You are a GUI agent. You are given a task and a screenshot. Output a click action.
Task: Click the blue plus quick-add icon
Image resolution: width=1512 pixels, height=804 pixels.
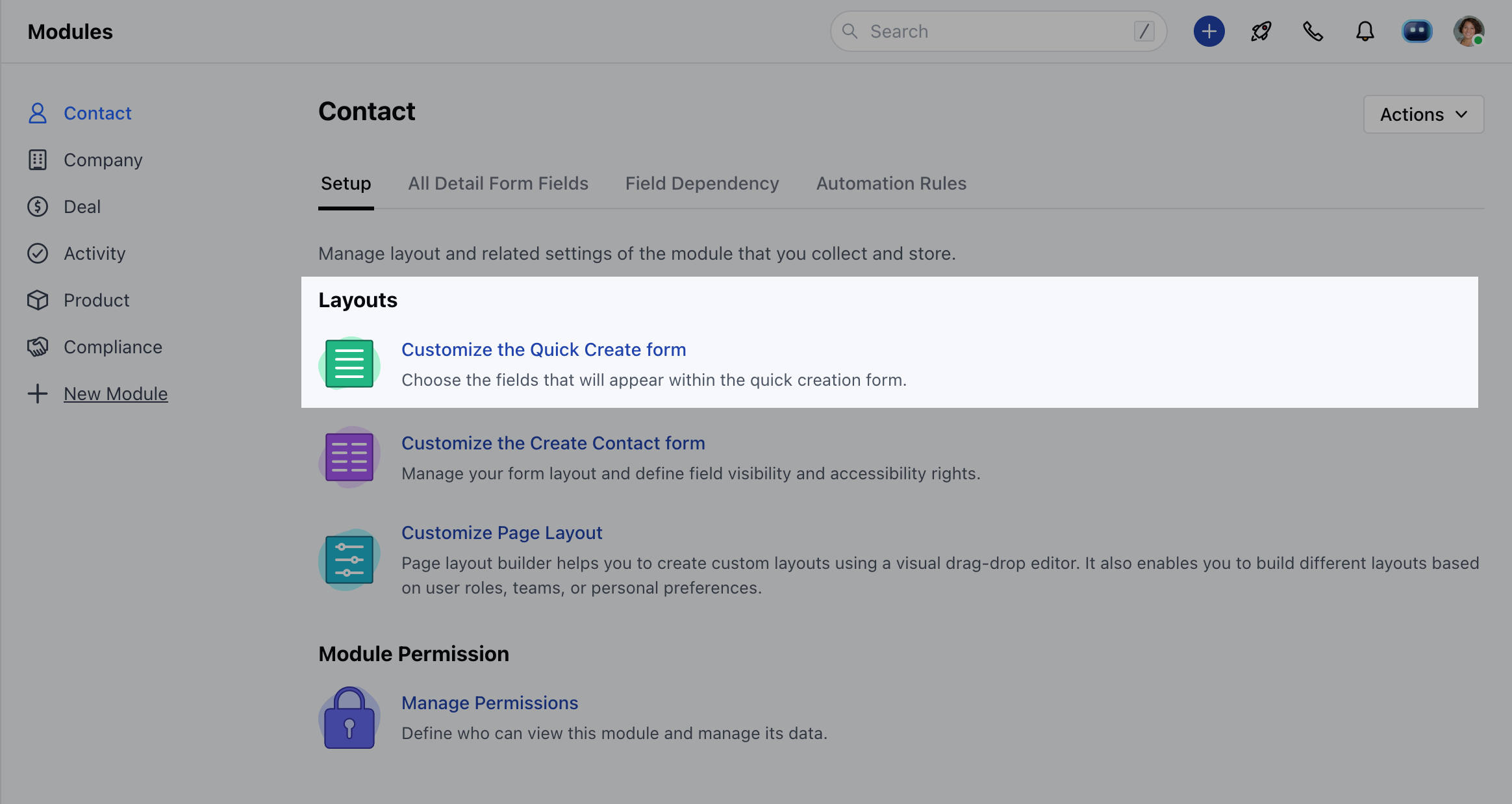click(1209, 31)
